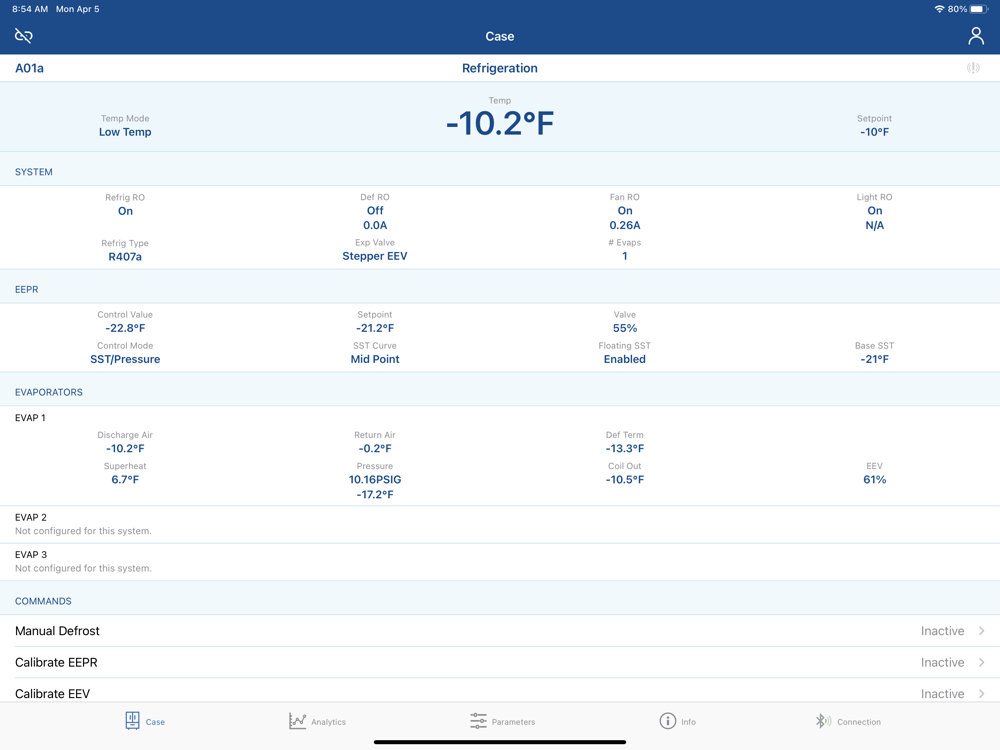Screen dimensions: 1000x750
Task: Tap the A01a case name
Action: 29,68
